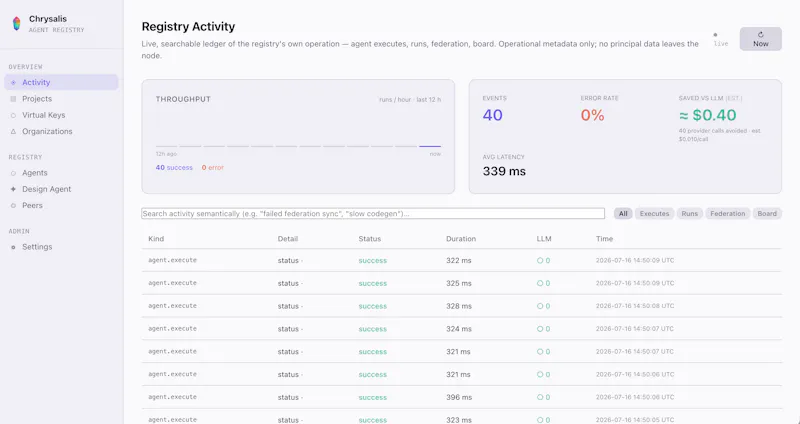
Task: Click the Peers sidebar icon
Action: [x=13, y=206]
